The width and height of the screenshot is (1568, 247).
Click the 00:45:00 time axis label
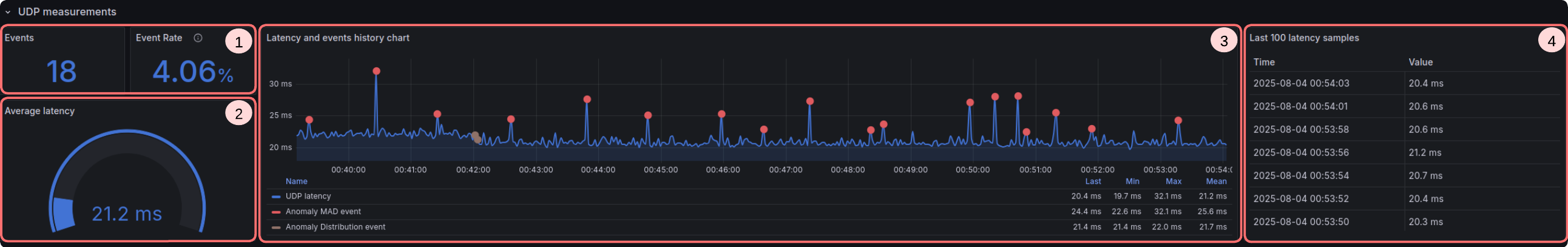coord(660,170)
